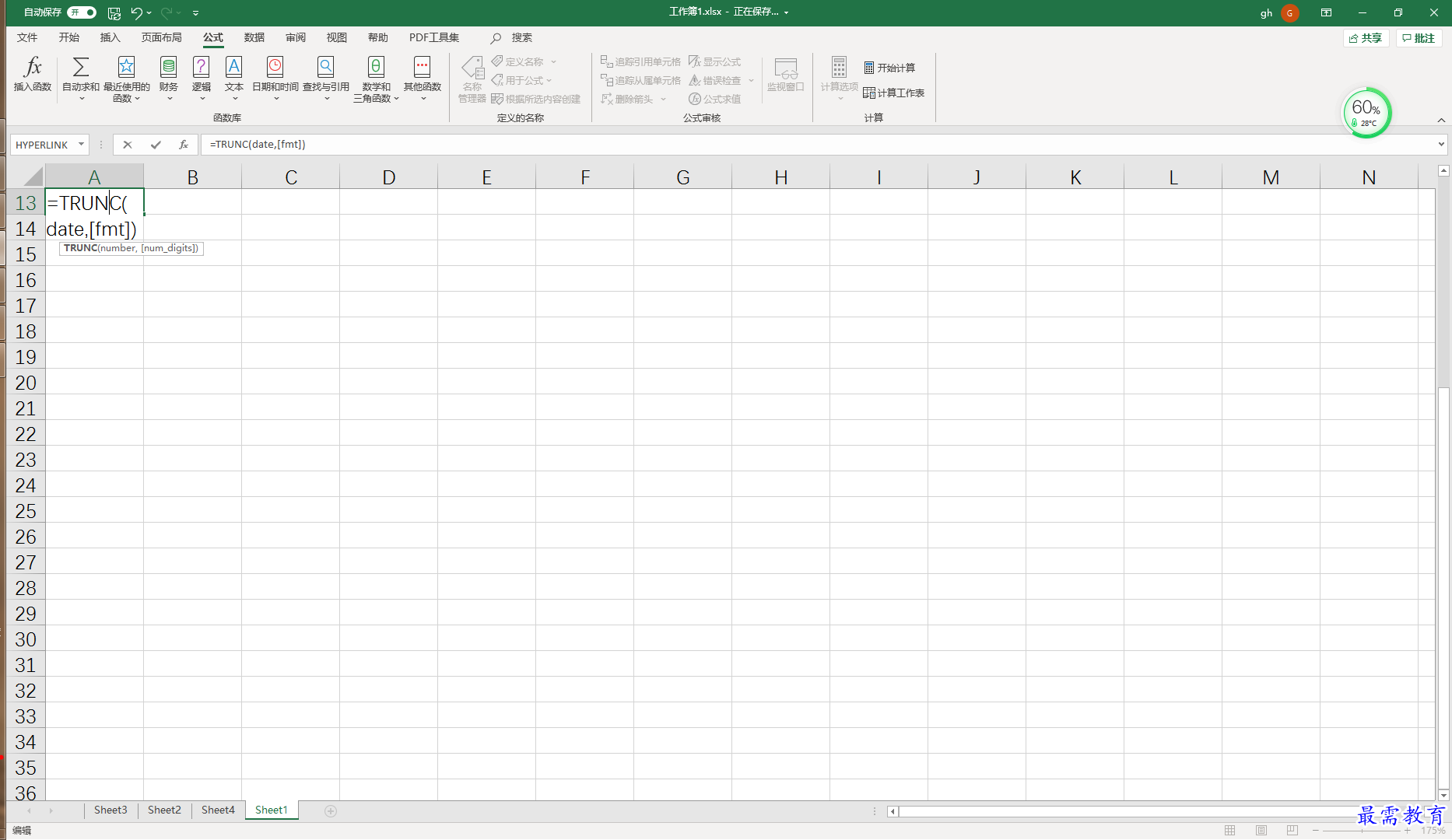
Task: Click the search box text
Action: pos(522,38)
